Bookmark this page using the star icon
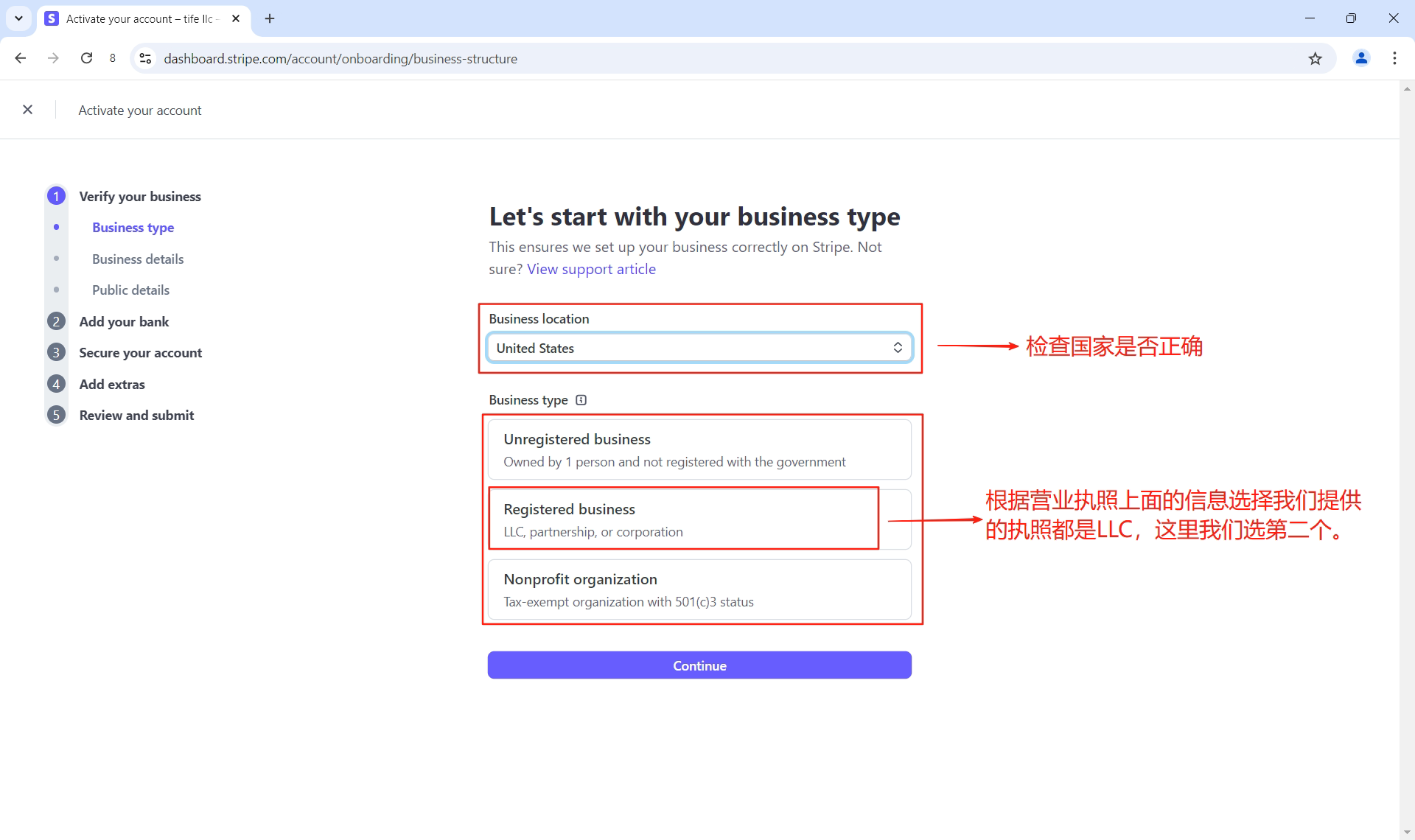The width and height of the screenshot is (1415, 840). click(1316, 58)
